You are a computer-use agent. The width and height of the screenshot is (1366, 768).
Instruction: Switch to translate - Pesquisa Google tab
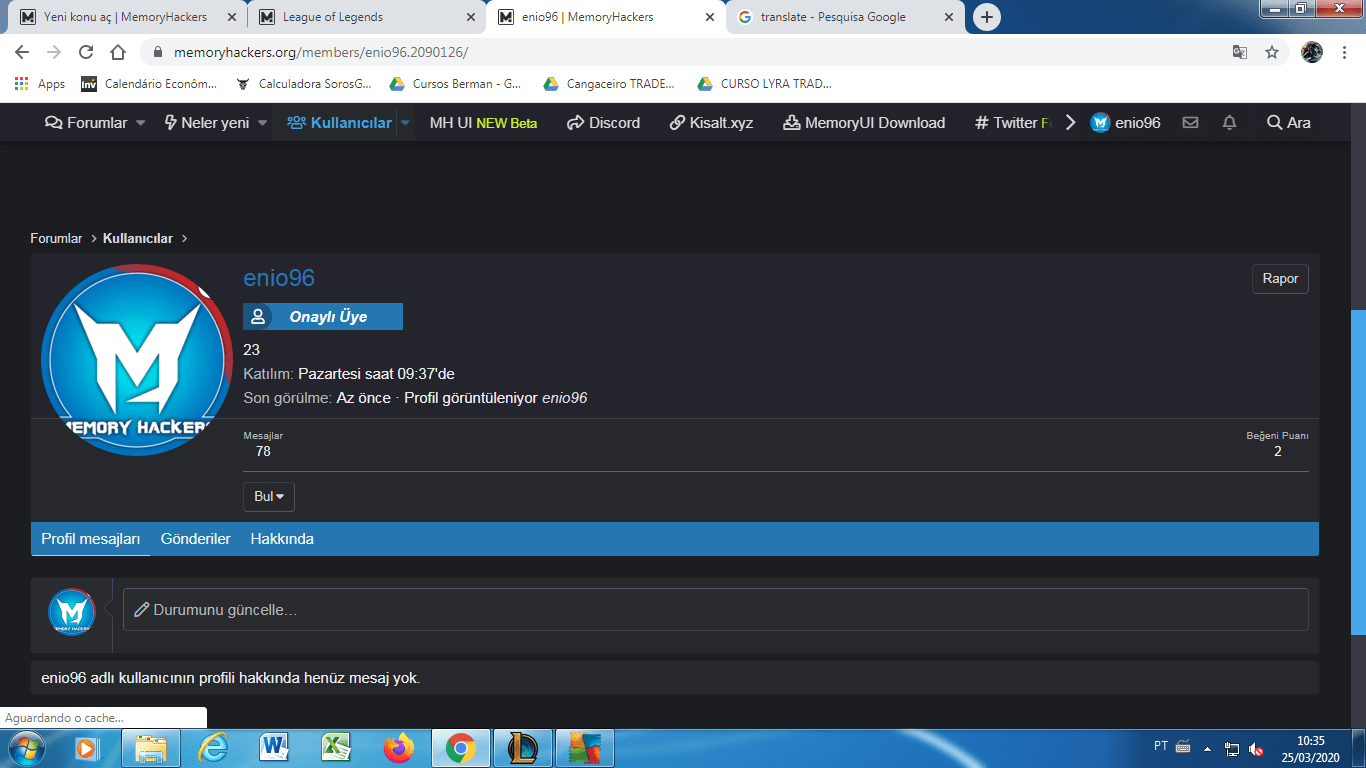coord(846,17)
